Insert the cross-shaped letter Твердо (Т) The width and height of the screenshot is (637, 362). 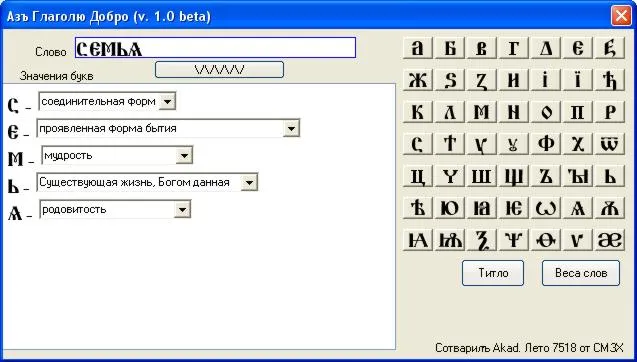(450, 144)
